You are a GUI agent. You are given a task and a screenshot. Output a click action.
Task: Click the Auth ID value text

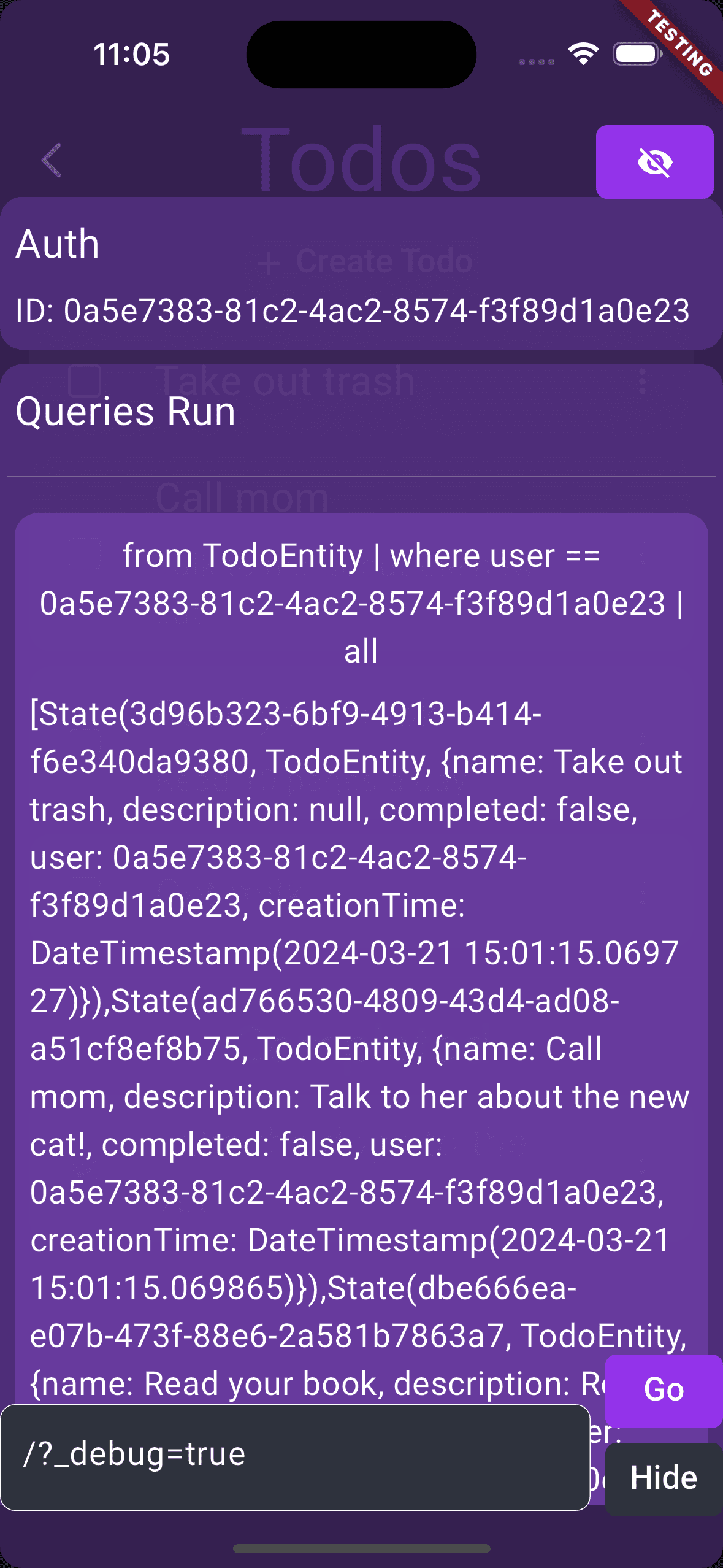click(353, 310)
